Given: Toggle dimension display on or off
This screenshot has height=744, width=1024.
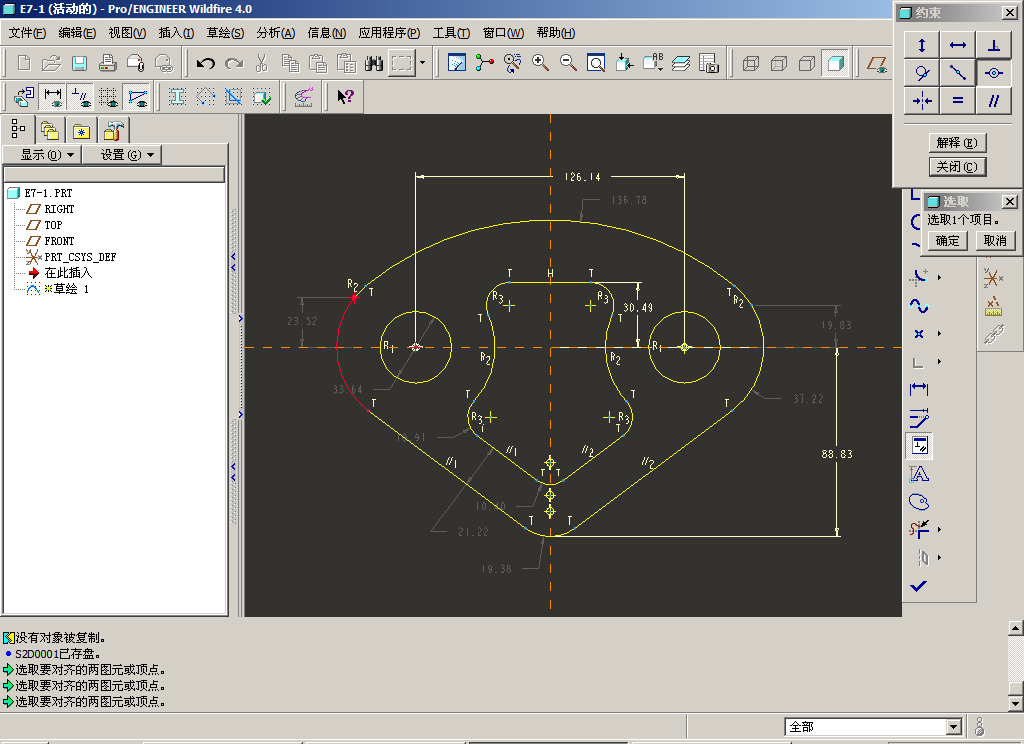Looking at the screenshot, I should click(x=53, y=97).
